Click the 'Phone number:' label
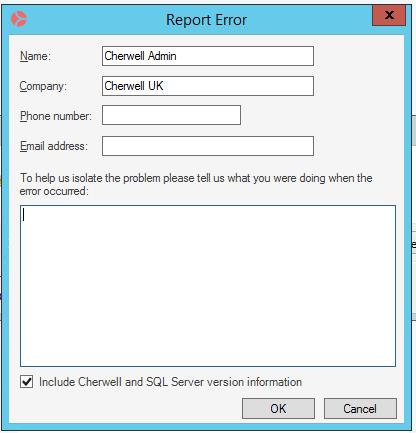Screen dimensions: 416x433 [56, 116]
